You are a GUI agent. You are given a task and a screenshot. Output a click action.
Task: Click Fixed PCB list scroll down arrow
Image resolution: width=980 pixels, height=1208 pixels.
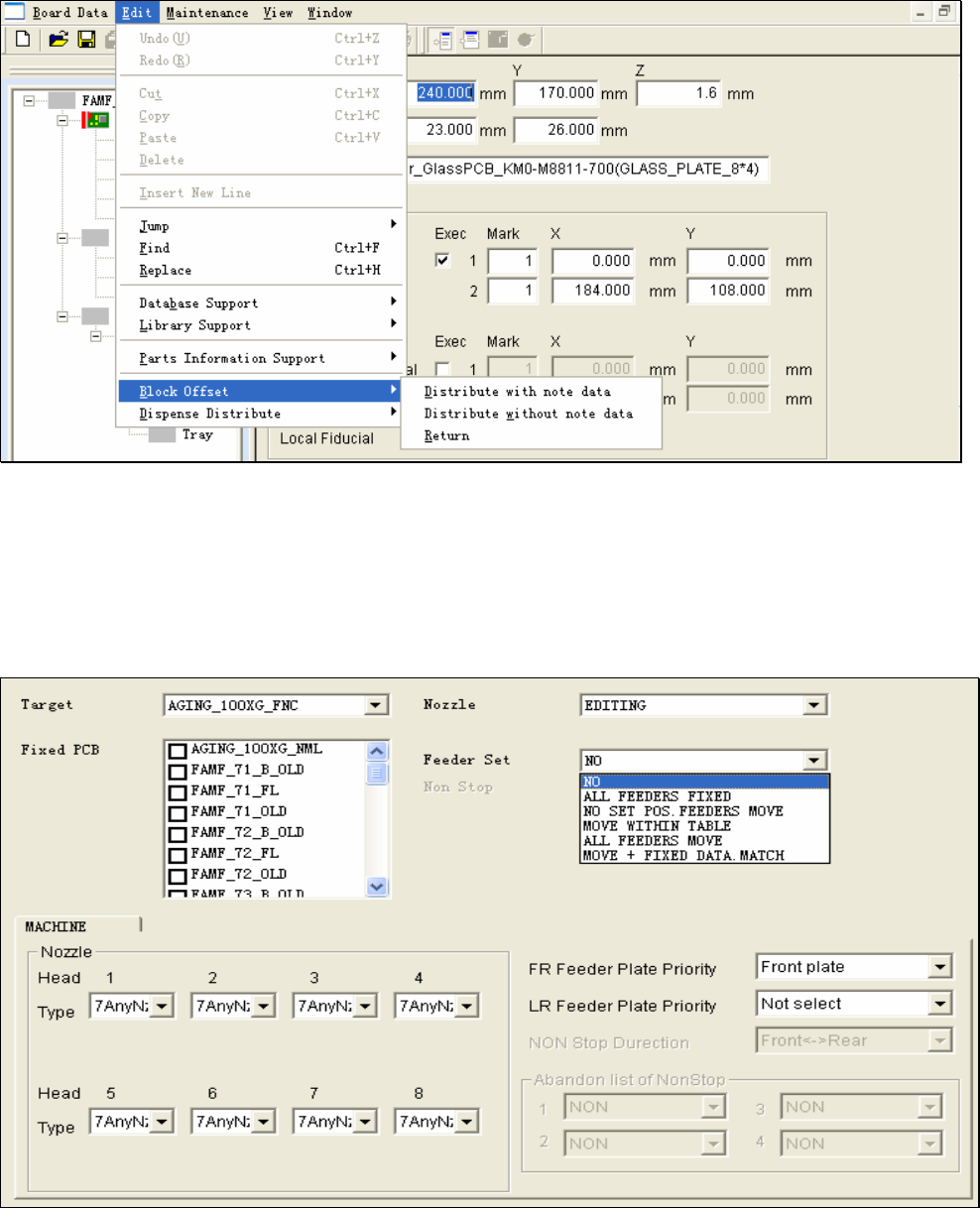pyautogui.click(x=376, y=887)
